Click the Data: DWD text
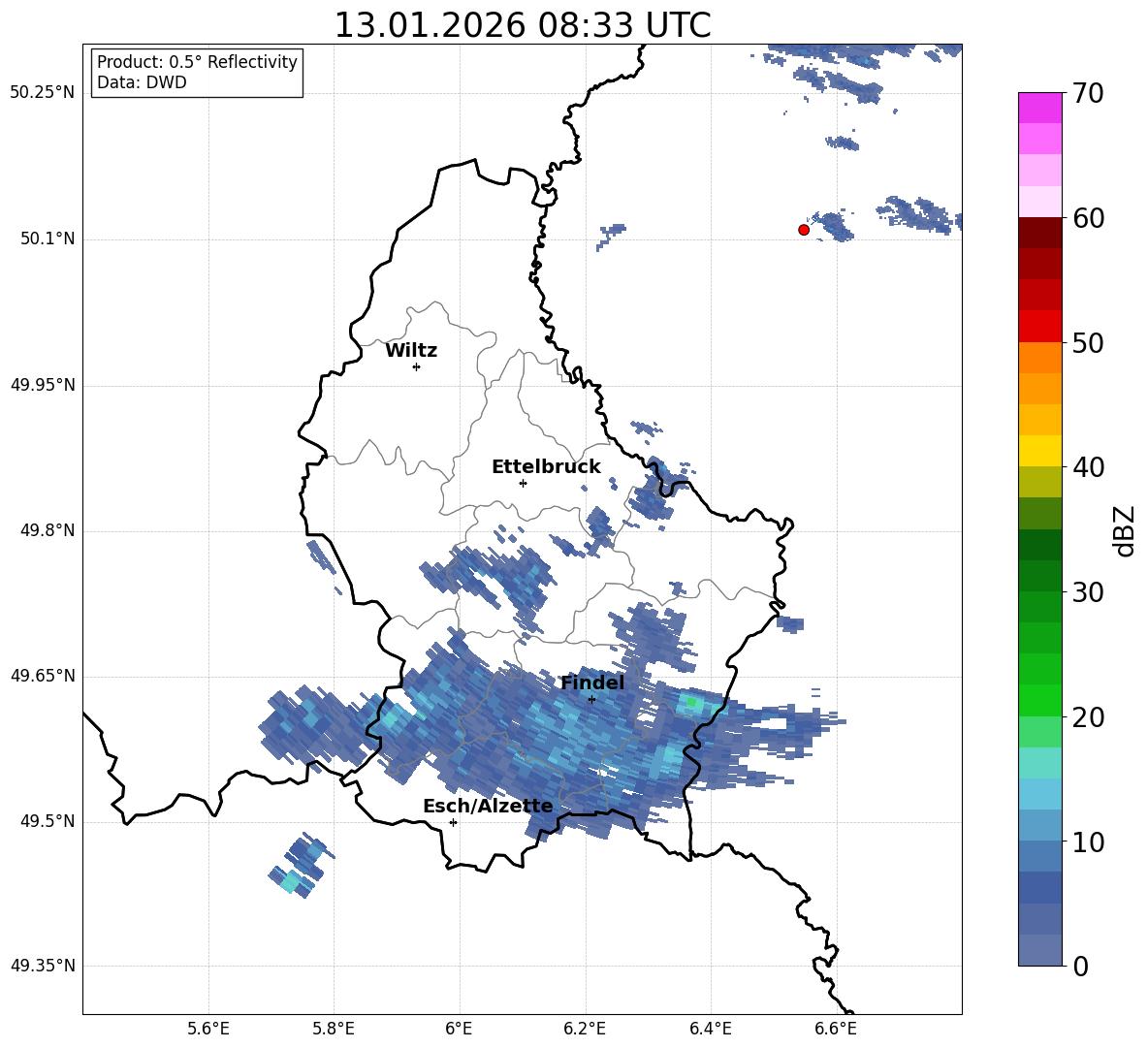Image resolution: width=1148 pixels, height=1048 pixels. click(142, 82)
